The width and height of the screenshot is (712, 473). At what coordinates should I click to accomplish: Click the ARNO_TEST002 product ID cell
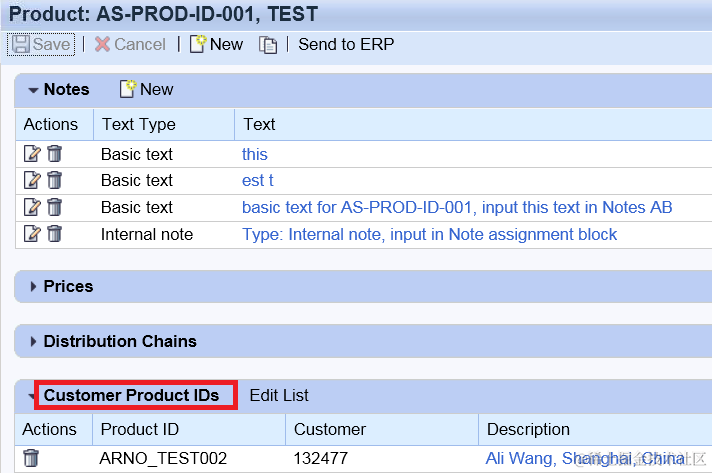163,458
